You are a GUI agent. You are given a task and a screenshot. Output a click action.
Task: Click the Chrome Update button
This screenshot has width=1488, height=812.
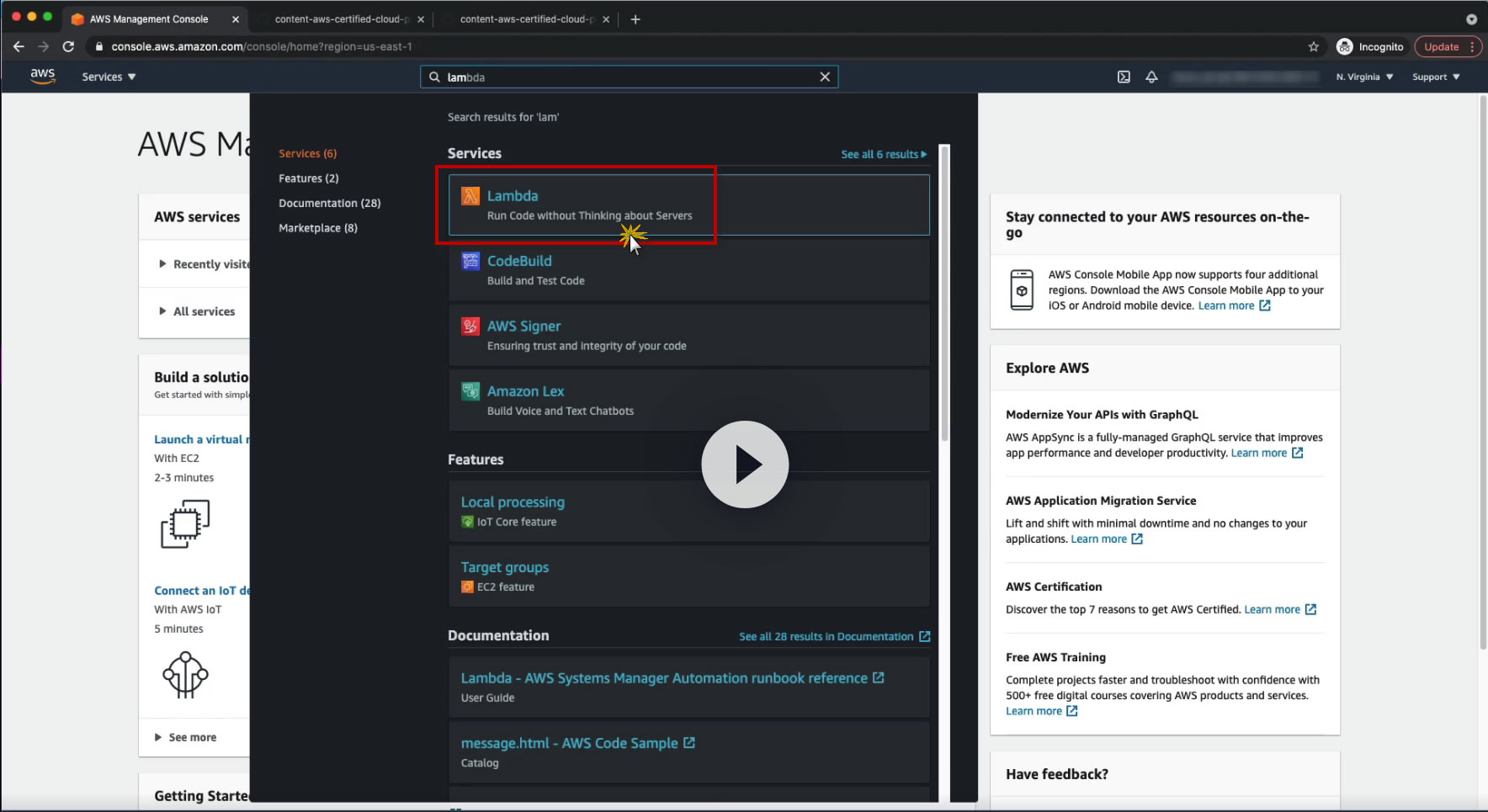(1447, 46)
